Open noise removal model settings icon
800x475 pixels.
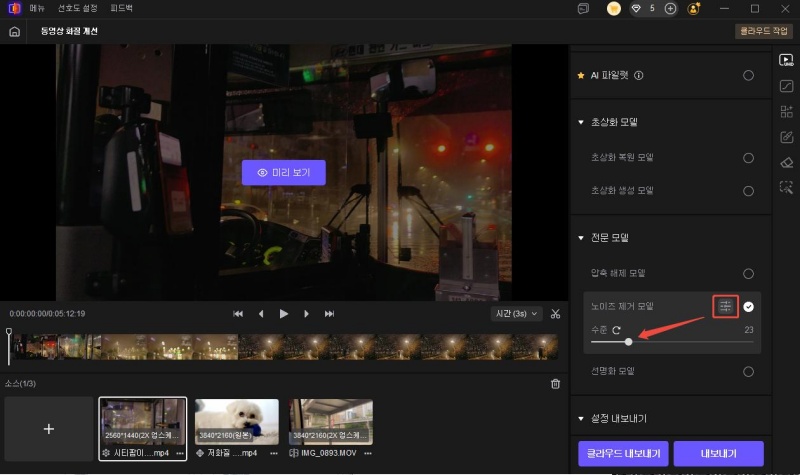click(x=726, y=306)
